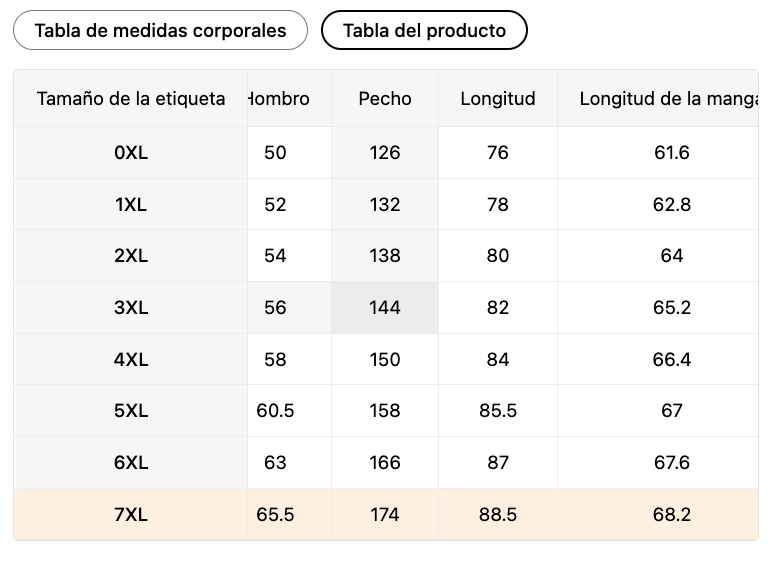Click the Tamaño de la etiqueta header
This screenshot has width=772, height=562.
[x=131, y=99]
